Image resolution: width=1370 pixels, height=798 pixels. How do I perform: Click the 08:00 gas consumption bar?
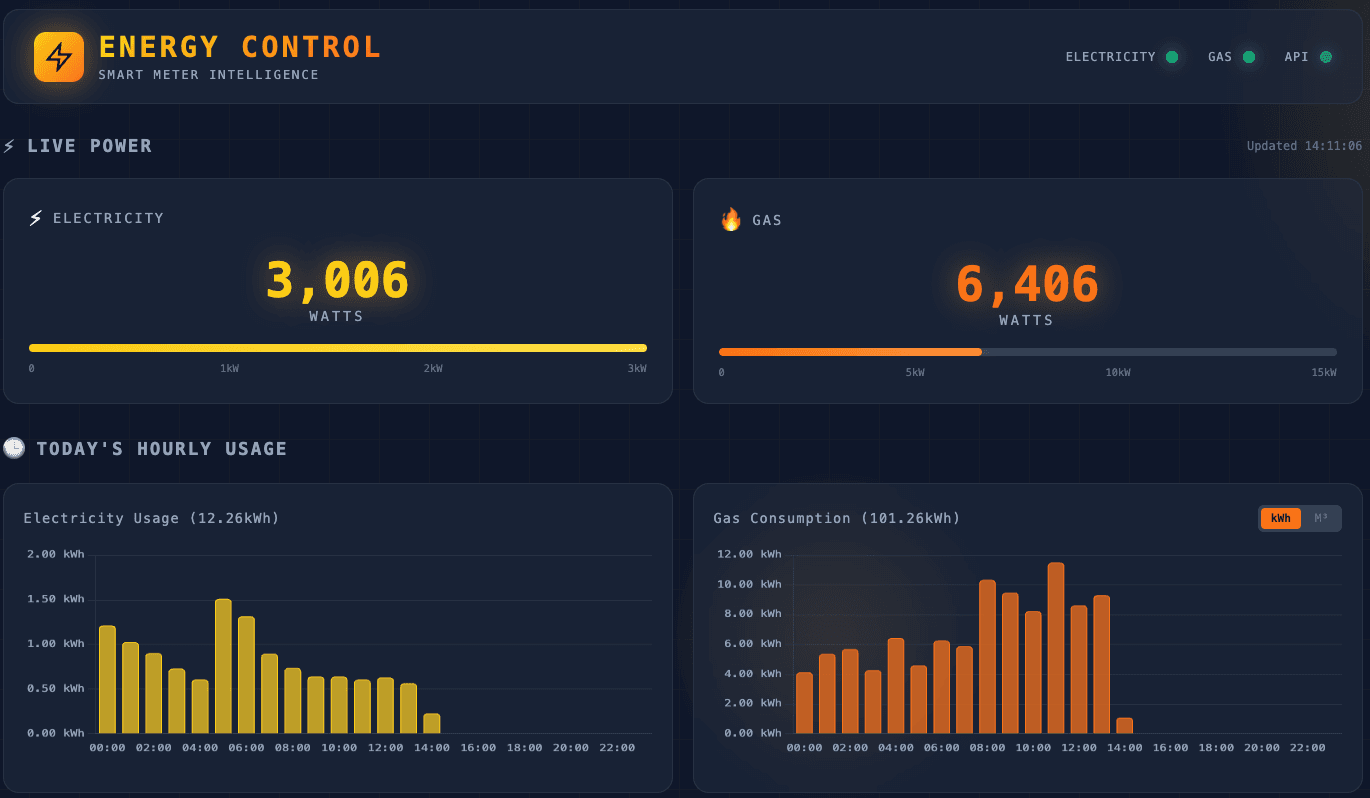(987, 656)
